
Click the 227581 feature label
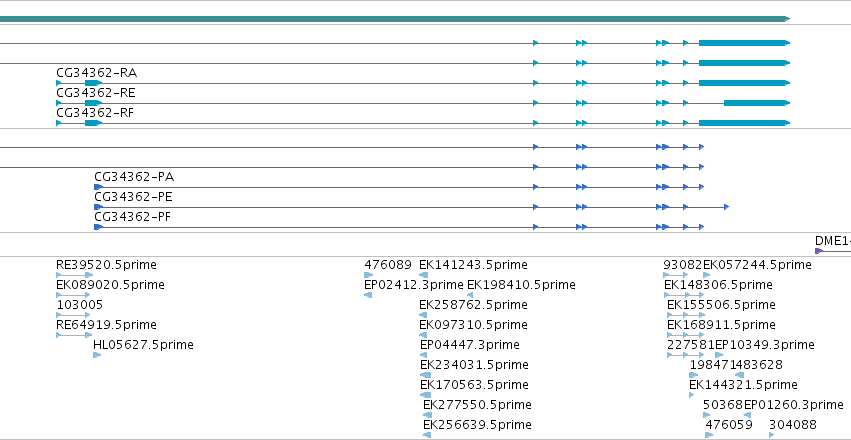[690, 345]
